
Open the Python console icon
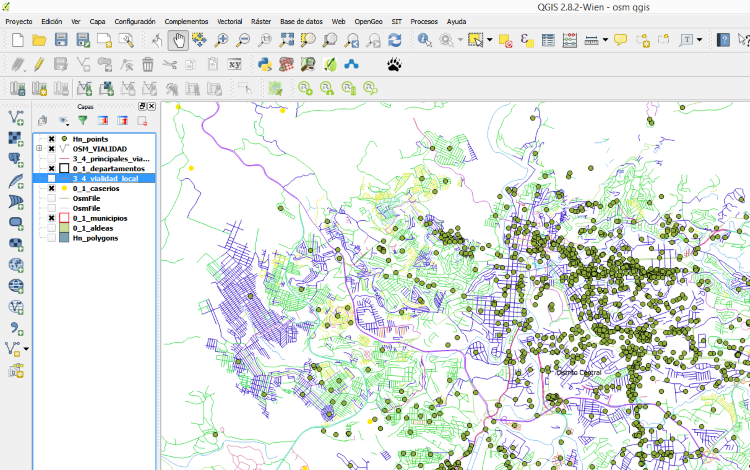coord(265,64)
